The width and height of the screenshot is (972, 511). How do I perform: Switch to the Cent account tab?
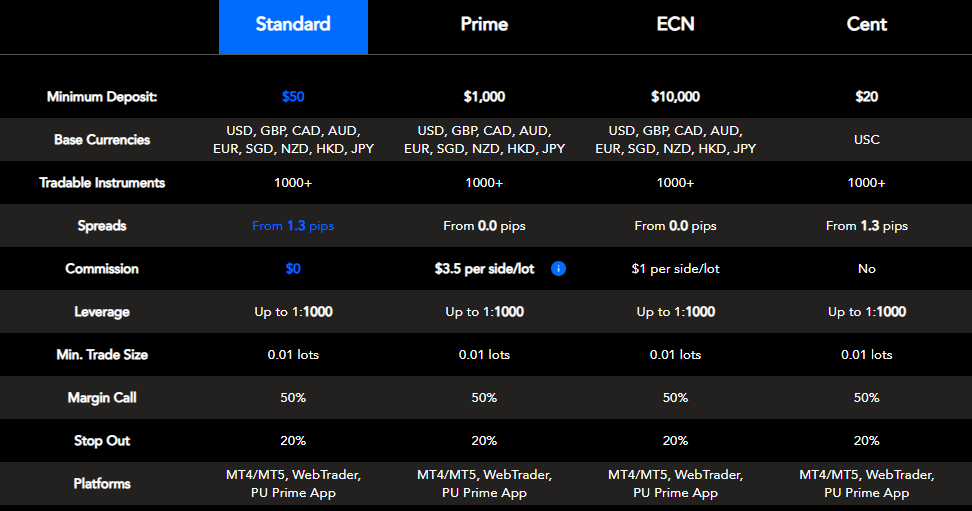click(x=867, y=24)
